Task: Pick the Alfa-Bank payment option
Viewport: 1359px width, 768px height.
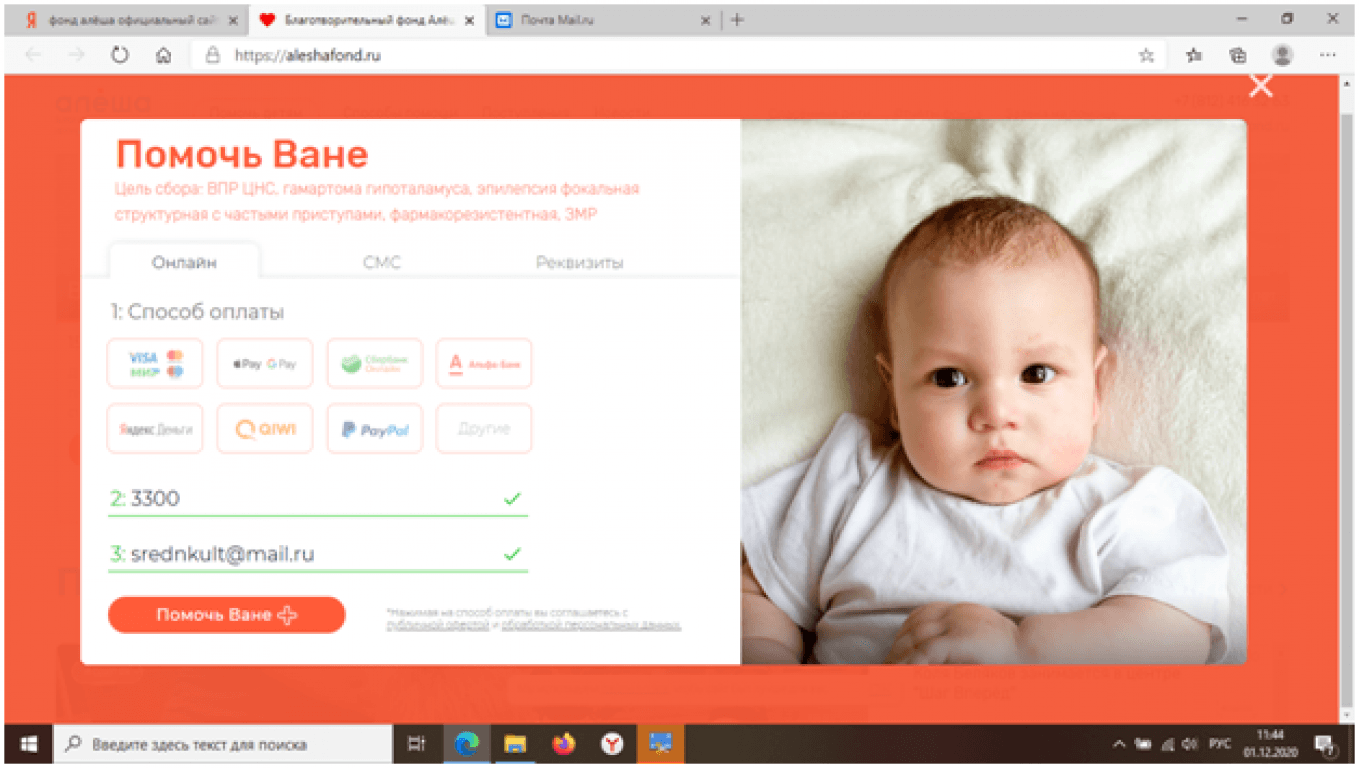Action: click(x=484, y=363)
